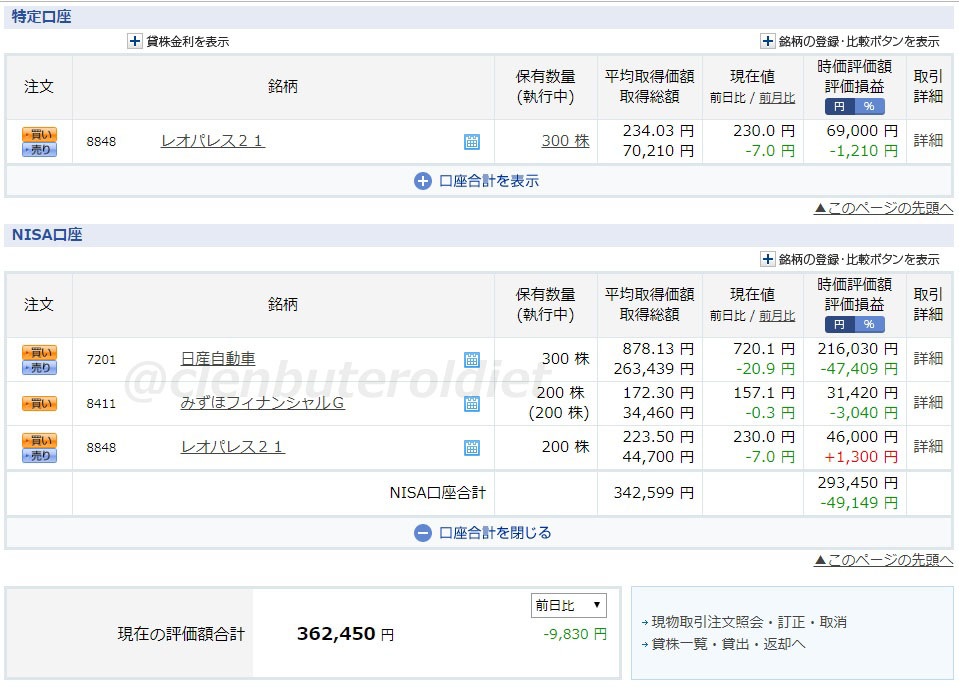This screenshot has width=959, height=687.
Task: Select the 現在の評価額合計 label
Action: [x=181, y=634]
